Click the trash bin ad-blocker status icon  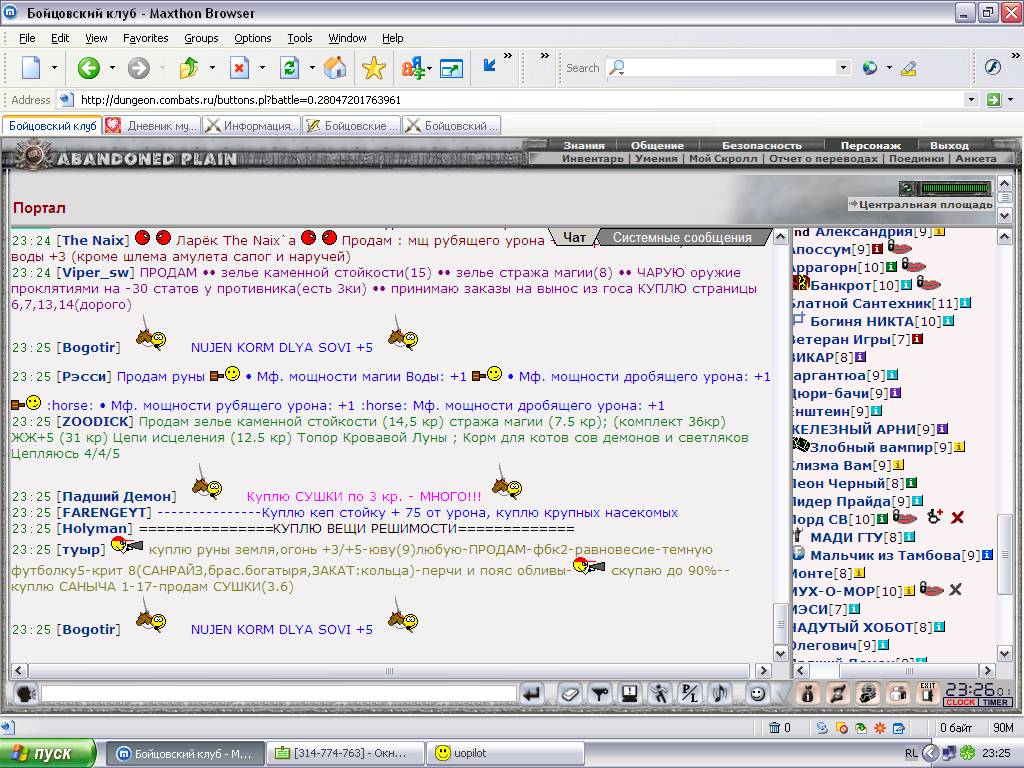775,728
